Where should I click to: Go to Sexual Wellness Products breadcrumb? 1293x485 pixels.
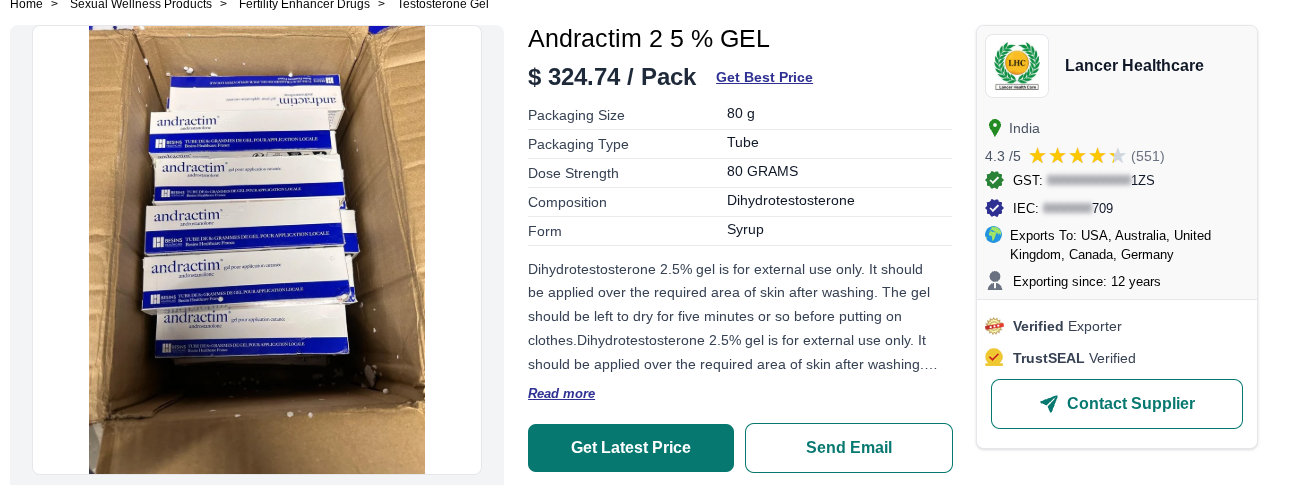pos(141,5)
